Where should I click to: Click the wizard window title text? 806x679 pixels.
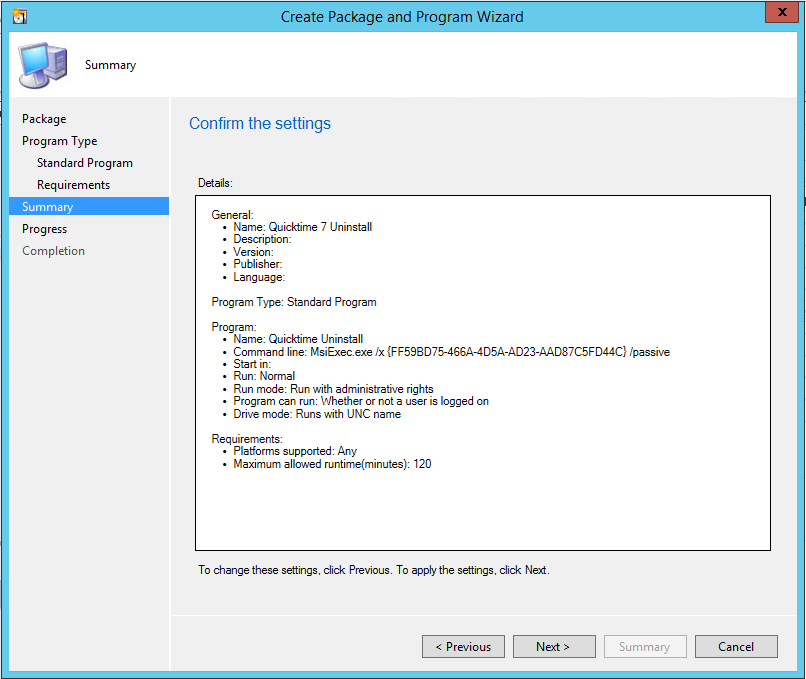pos(402,17)
